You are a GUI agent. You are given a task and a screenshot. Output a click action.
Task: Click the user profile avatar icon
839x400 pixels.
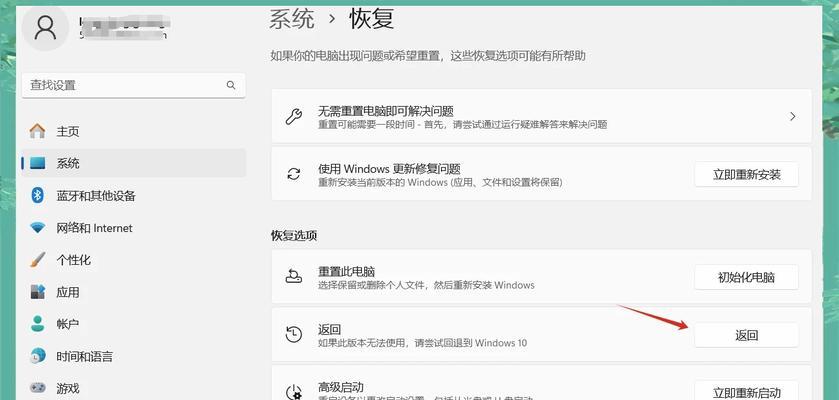pyautogui.click(x=46, y=27)
